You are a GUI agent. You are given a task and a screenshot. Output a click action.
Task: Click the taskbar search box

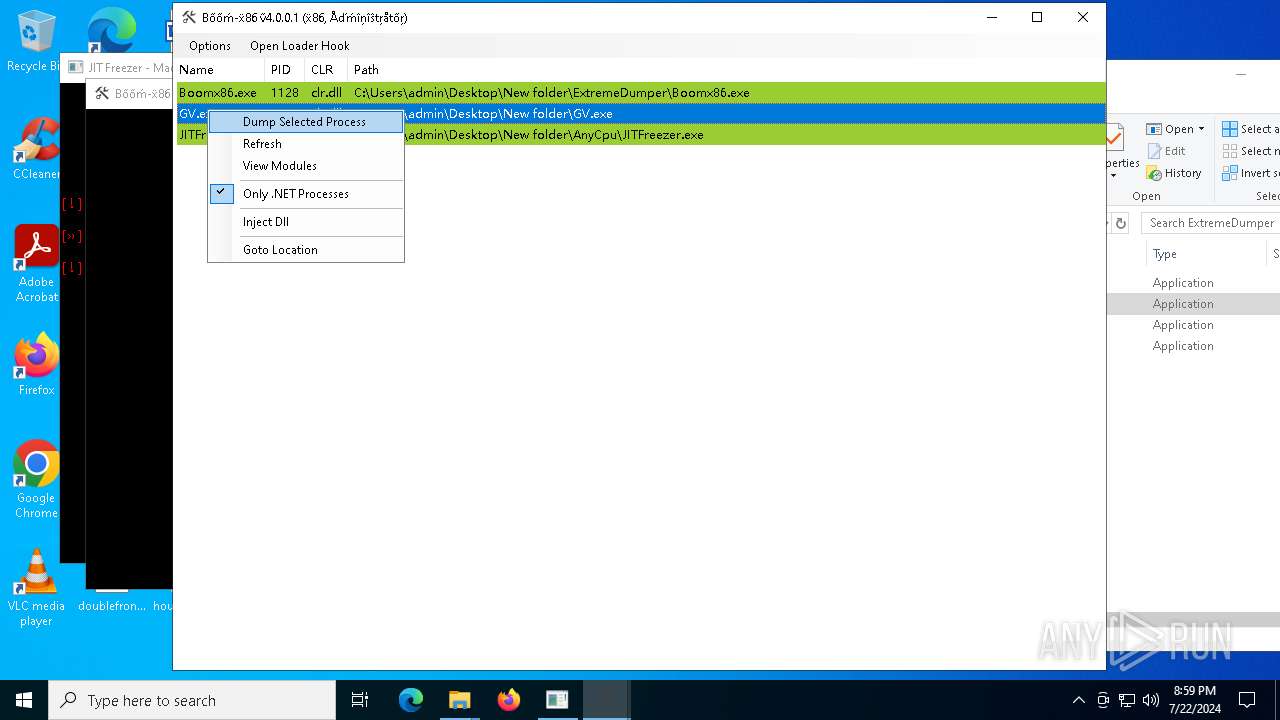click(192, 700)
